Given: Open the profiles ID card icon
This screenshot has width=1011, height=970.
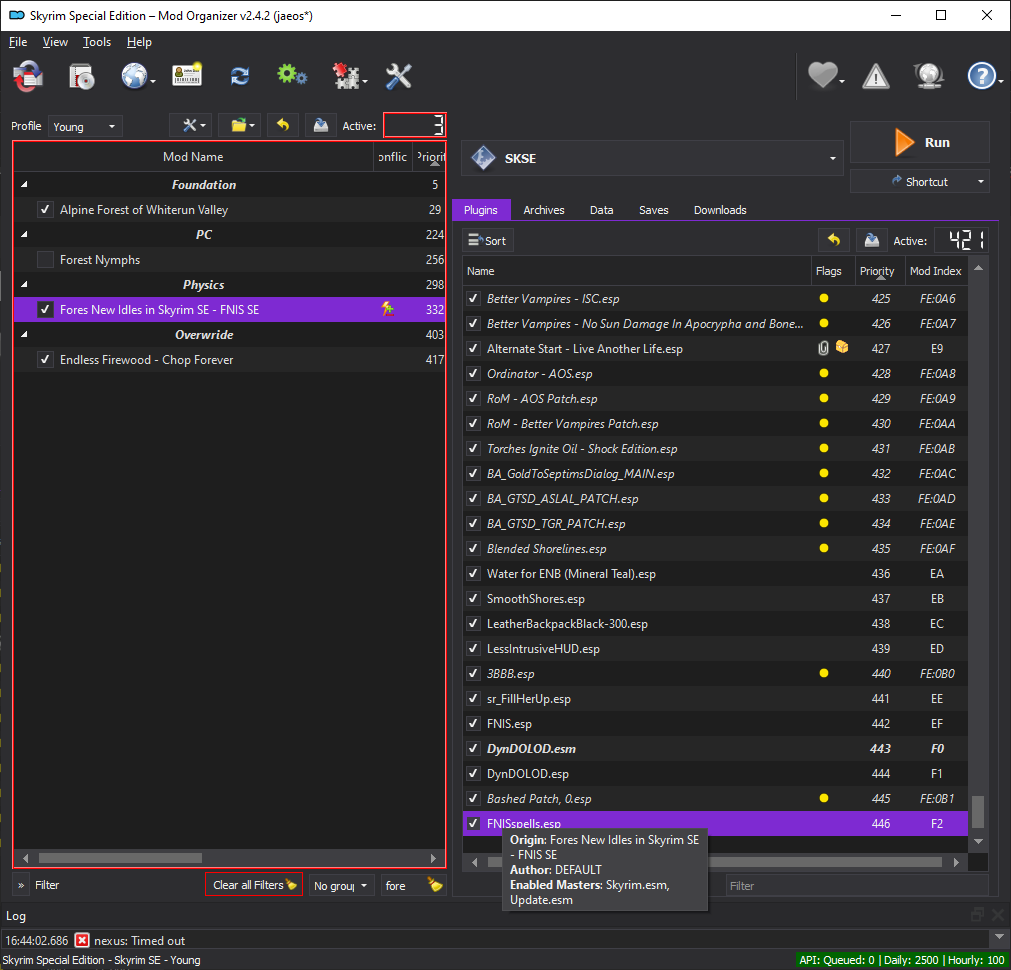Looking at the screenshot, I should tap(187, 75).
